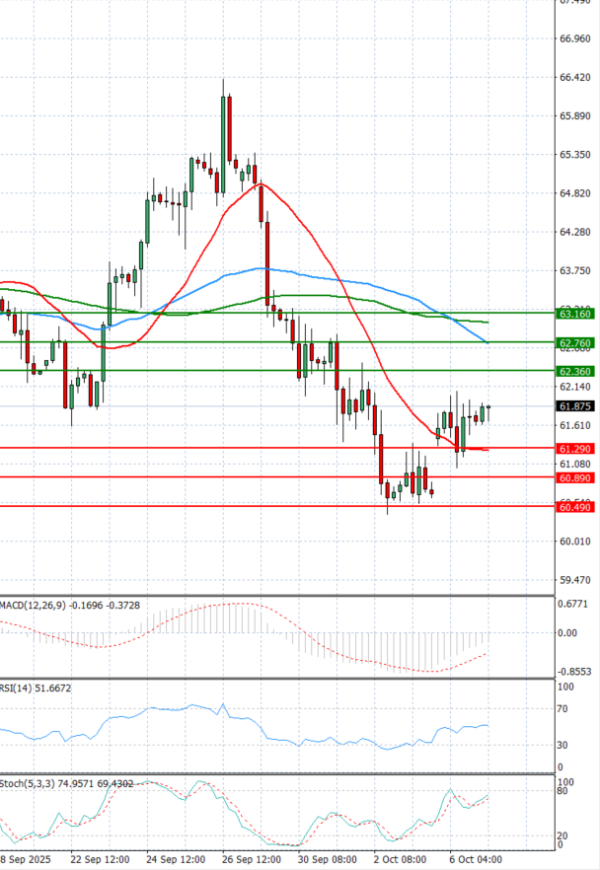Click the MACD(12,26,9) indicator title
This screenshot has width=600, height=870.
pos(32,606)
